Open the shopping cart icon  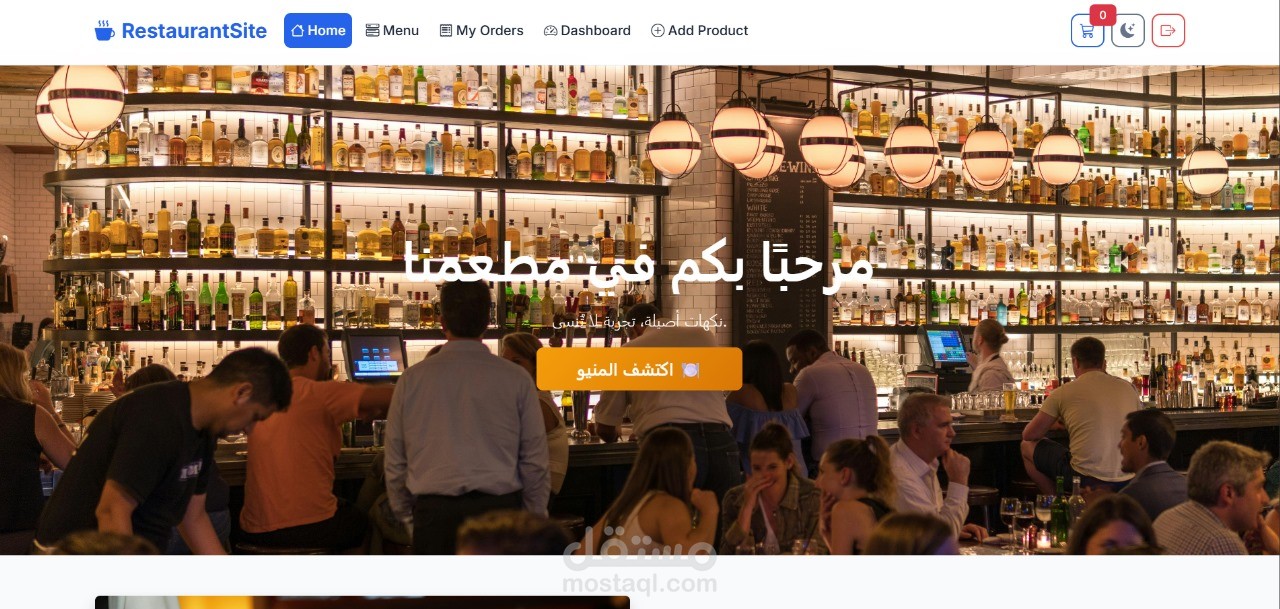(x=1087, y=30)
